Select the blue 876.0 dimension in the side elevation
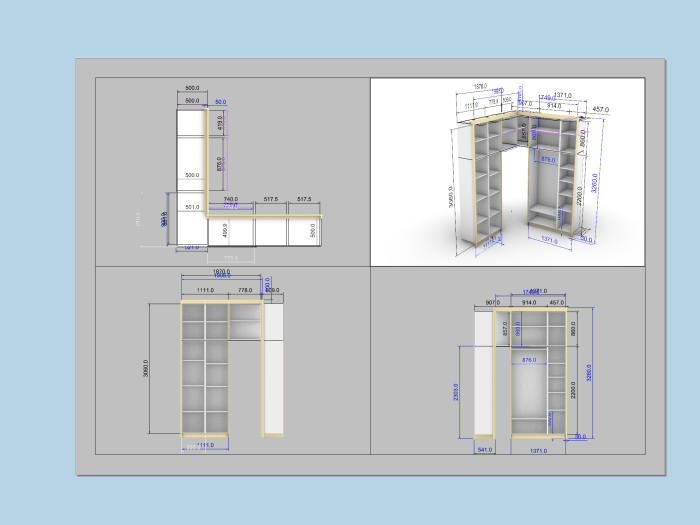Image resolution: width=700 pixels, height=525 pixels. 529,360
